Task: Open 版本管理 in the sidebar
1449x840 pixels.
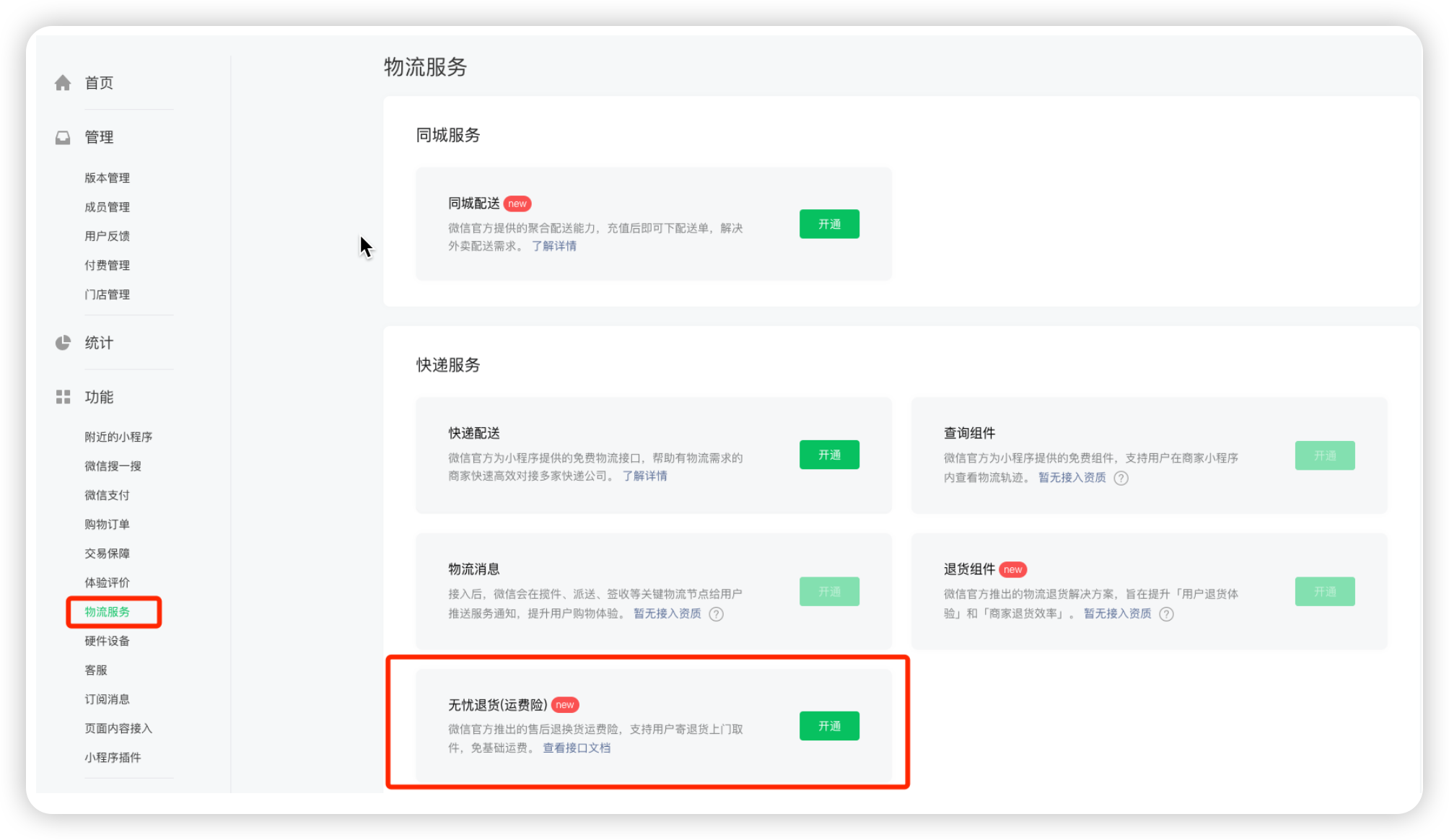Action: pos(107,178)
